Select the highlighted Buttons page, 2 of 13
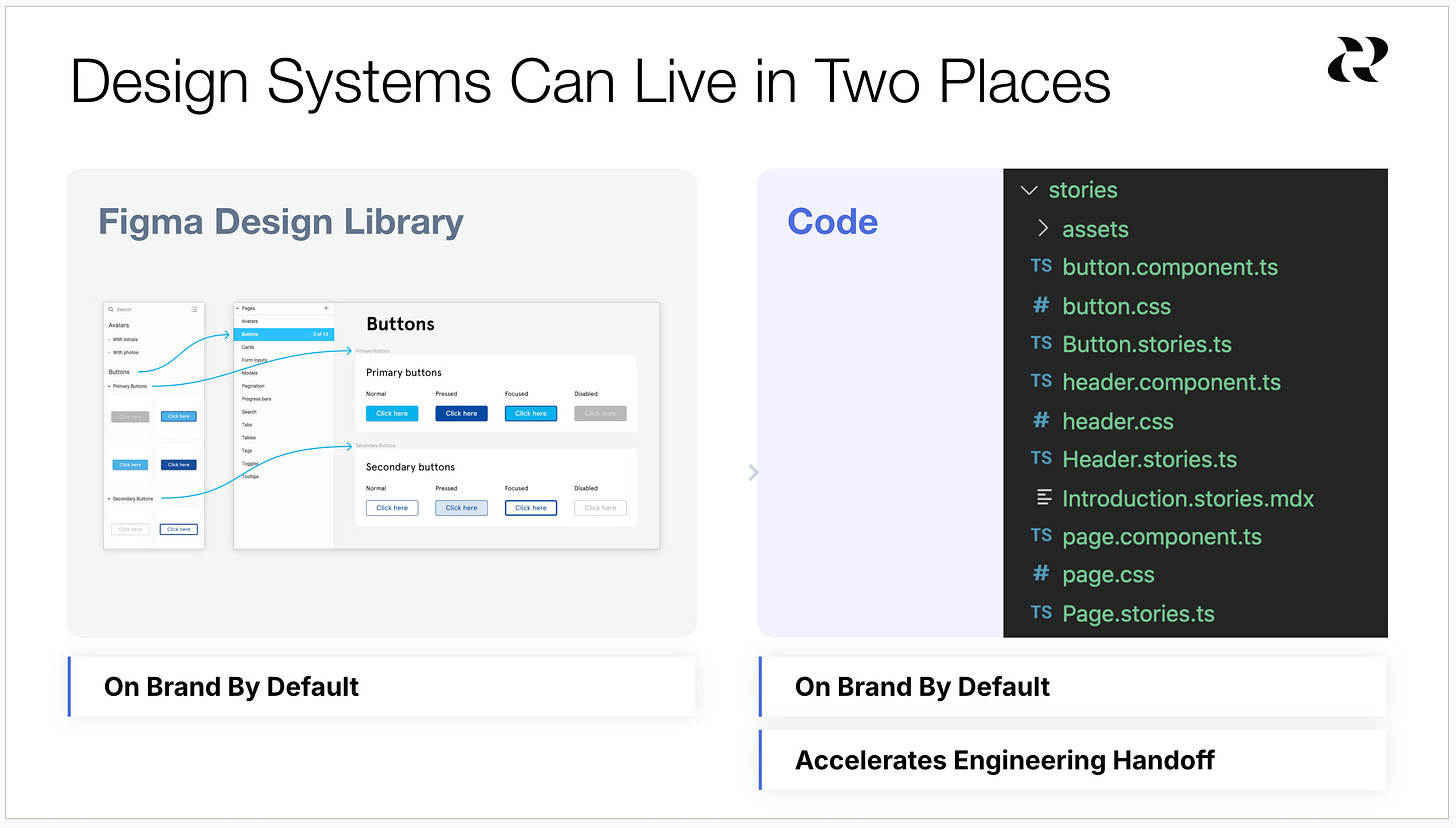This screenshot has height=828, width=1456. pos(284,334)
